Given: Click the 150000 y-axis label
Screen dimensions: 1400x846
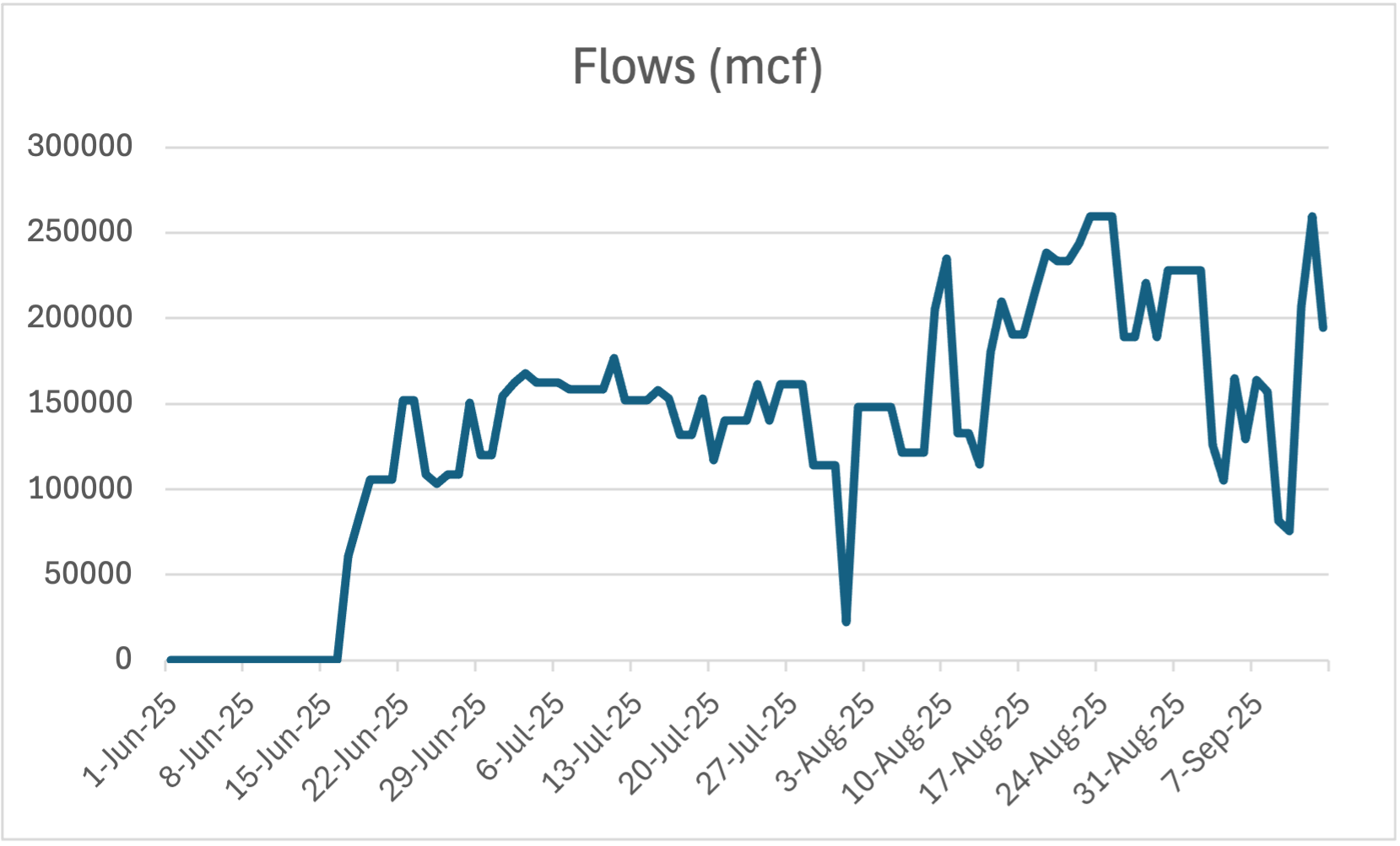Looking at the screenshot, I should pos(80,402).
